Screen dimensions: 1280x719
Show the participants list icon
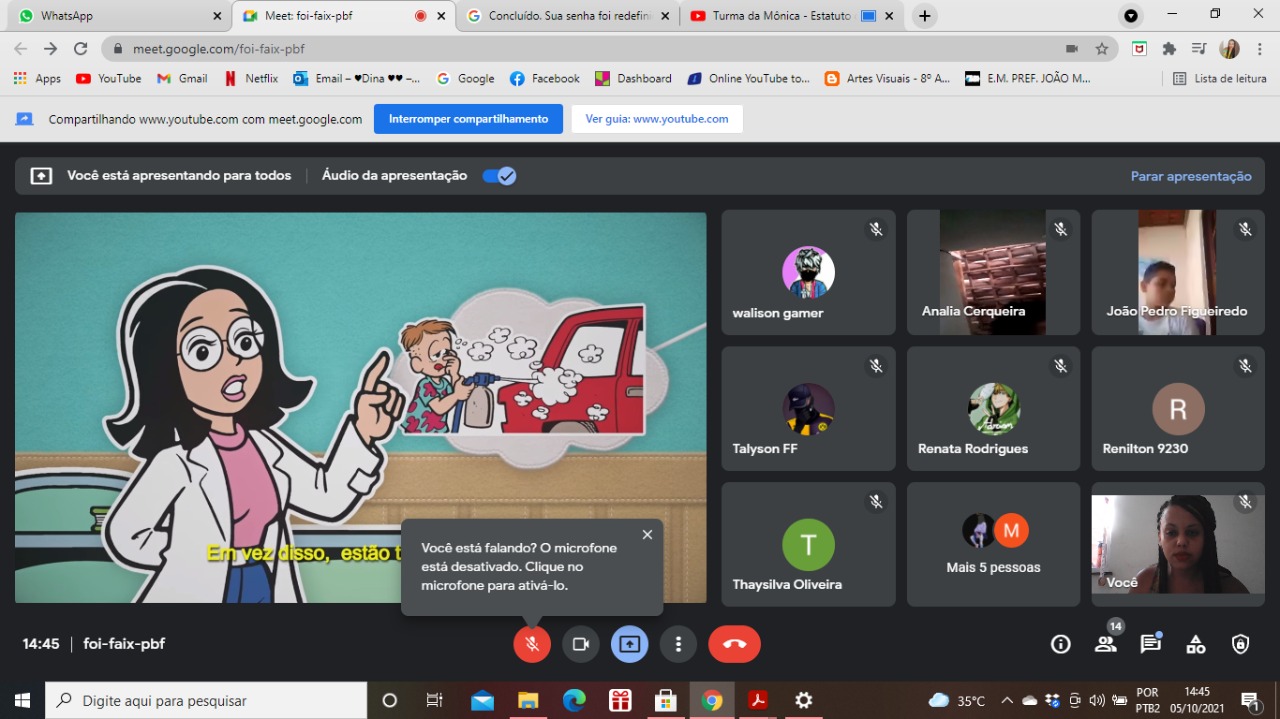tap(1105, 644)
